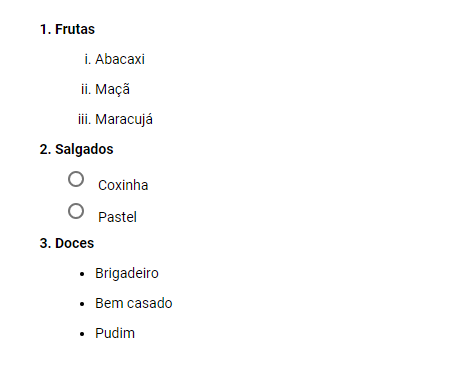The image size is (464, 374).
Task: Click the Coxinha label text
Action: (123, 185)
